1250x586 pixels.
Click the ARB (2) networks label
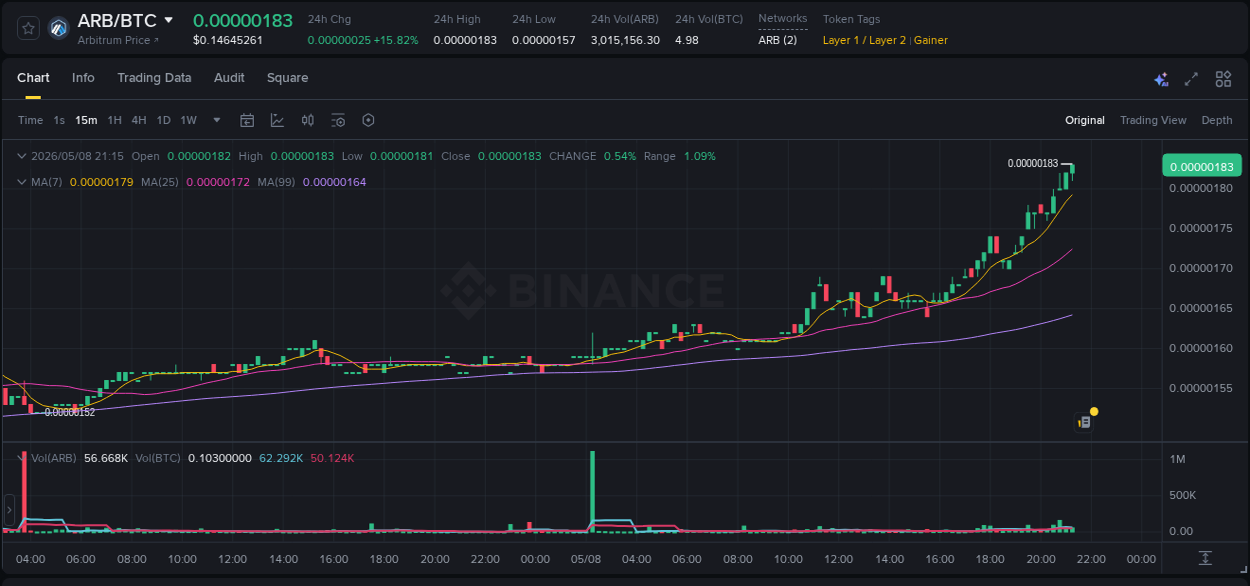[778, 40]
